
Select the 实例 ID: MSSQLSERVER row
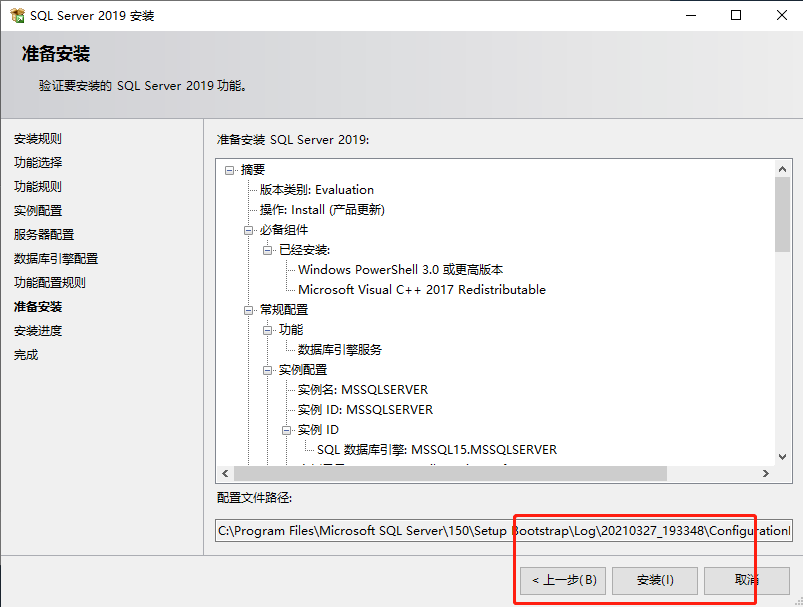pyautogui.click(x=365, y=410)
